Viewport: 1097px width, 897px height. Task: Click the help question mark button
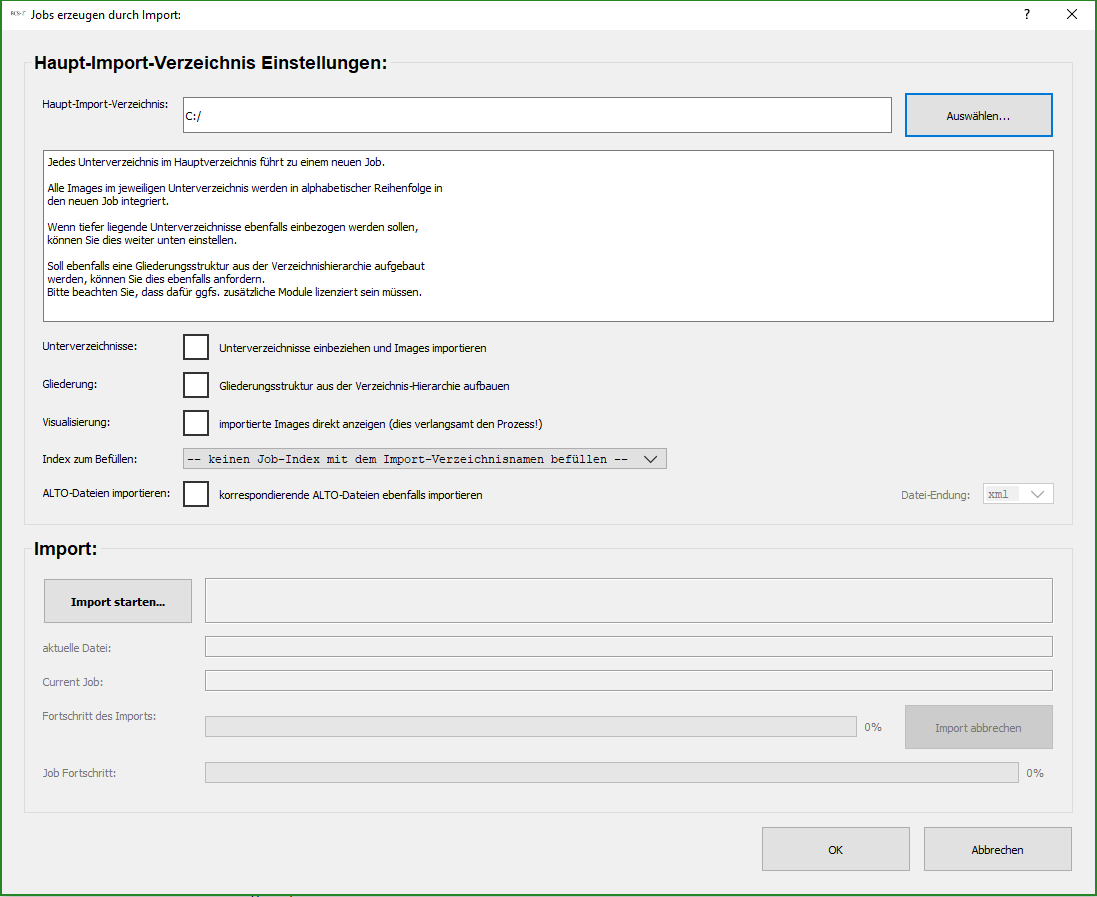click(x=1026, y=15)
